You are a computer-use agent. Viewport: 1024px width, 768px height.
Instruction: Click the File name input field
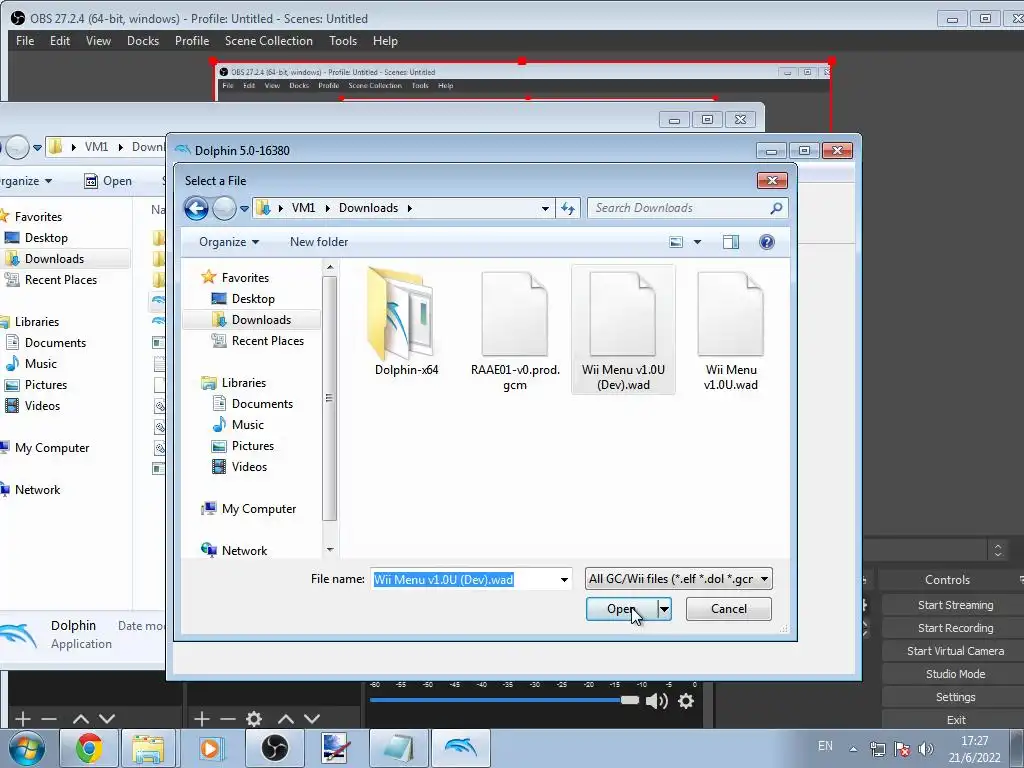pos(464,579)
